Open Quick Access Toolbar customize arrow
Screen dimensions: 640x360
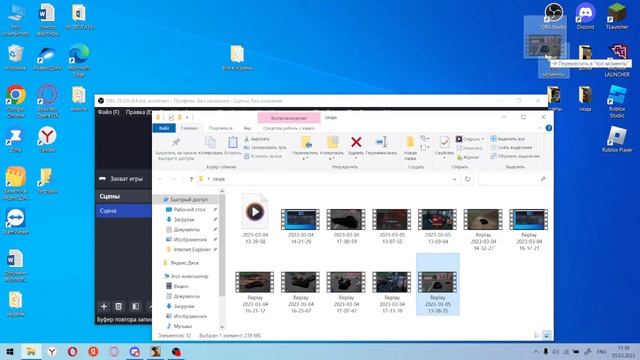pyautogui.click(x=187, y=118)
